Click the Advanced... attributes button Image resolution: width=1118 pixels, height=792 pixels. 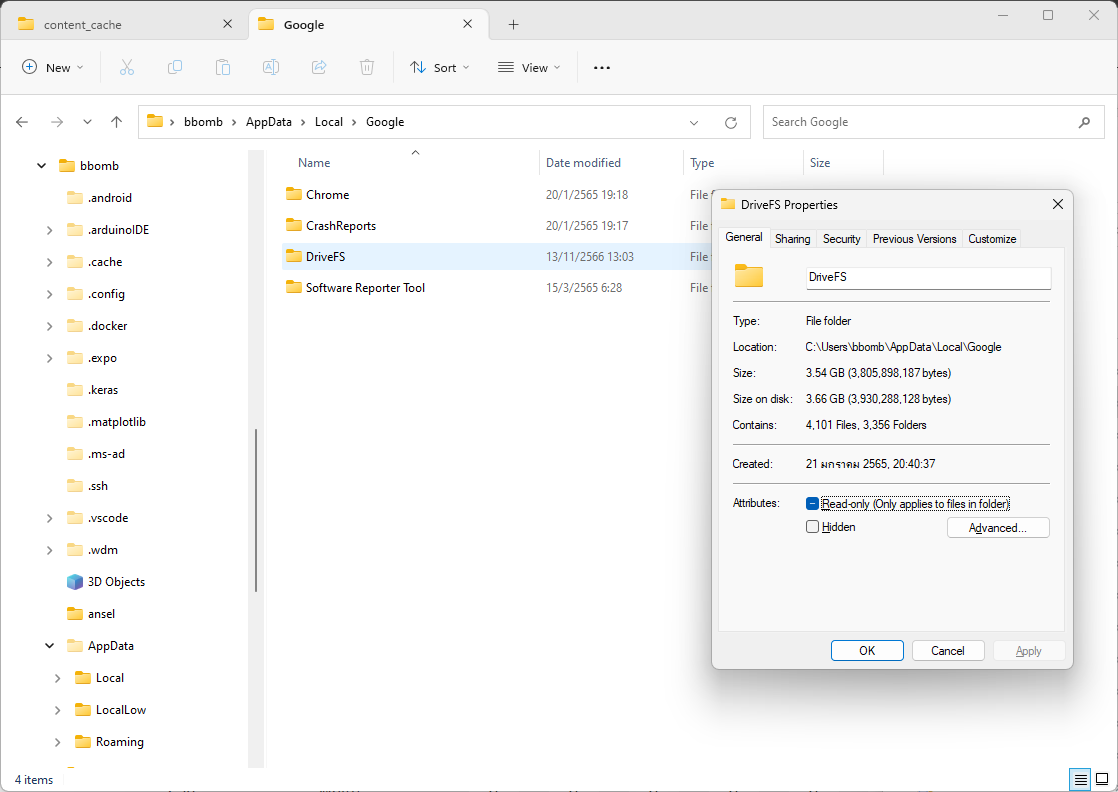997,528
